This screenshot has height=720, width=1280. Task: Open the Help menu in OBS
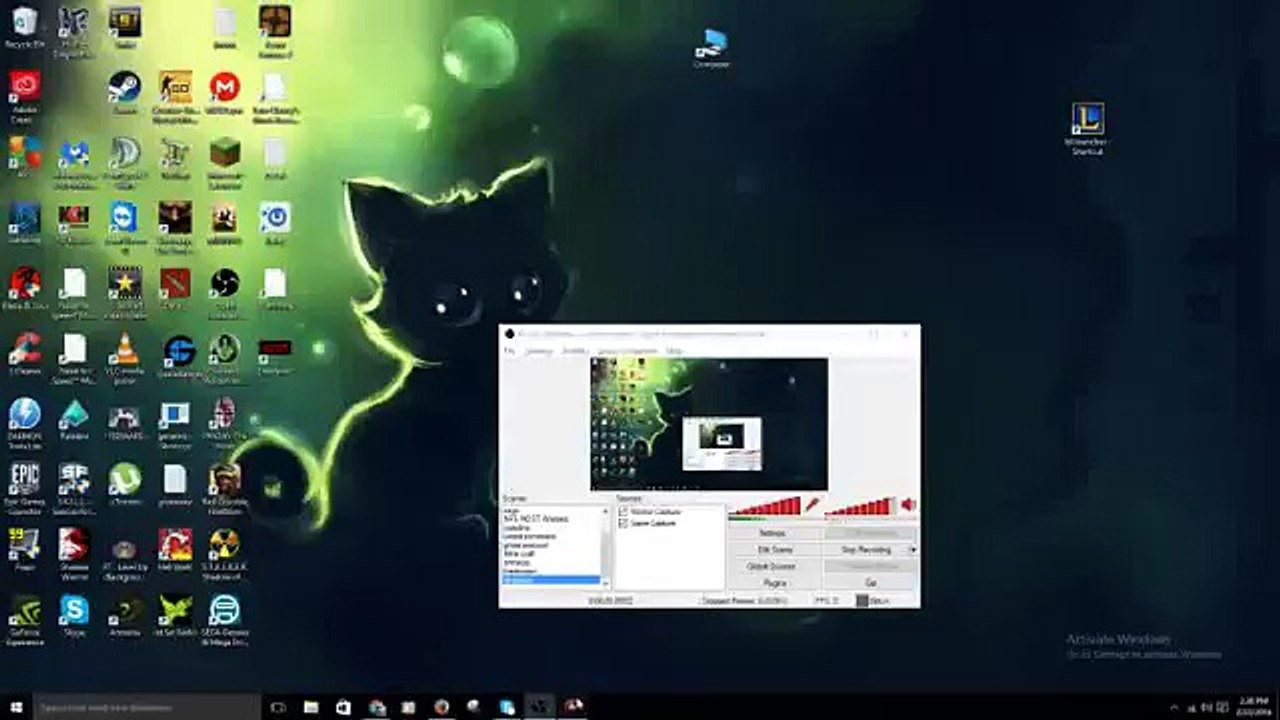click(674, 351)
